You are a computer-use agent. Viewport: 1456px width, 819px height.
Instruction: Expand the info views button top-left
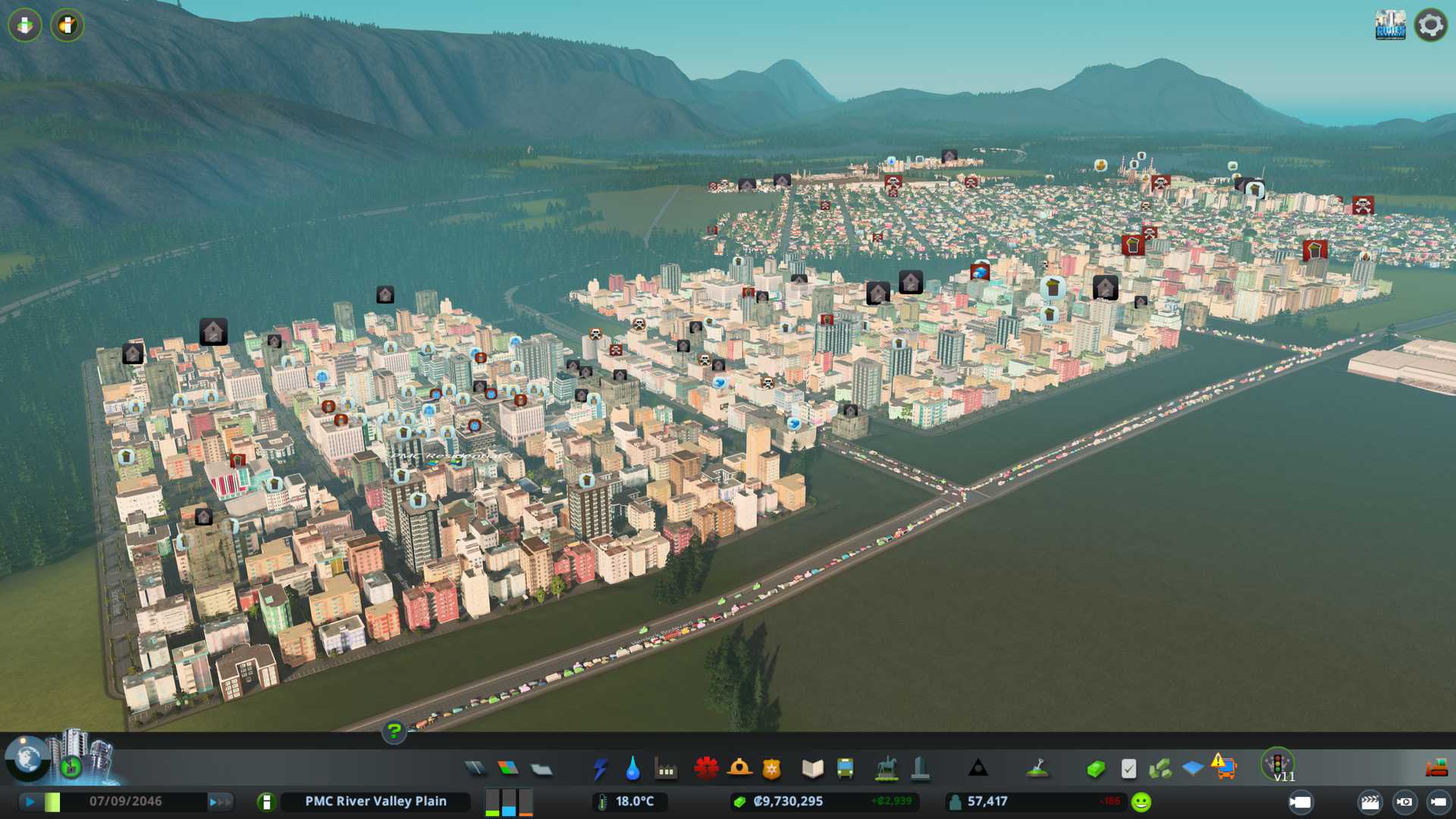click(x=25, y=25)
